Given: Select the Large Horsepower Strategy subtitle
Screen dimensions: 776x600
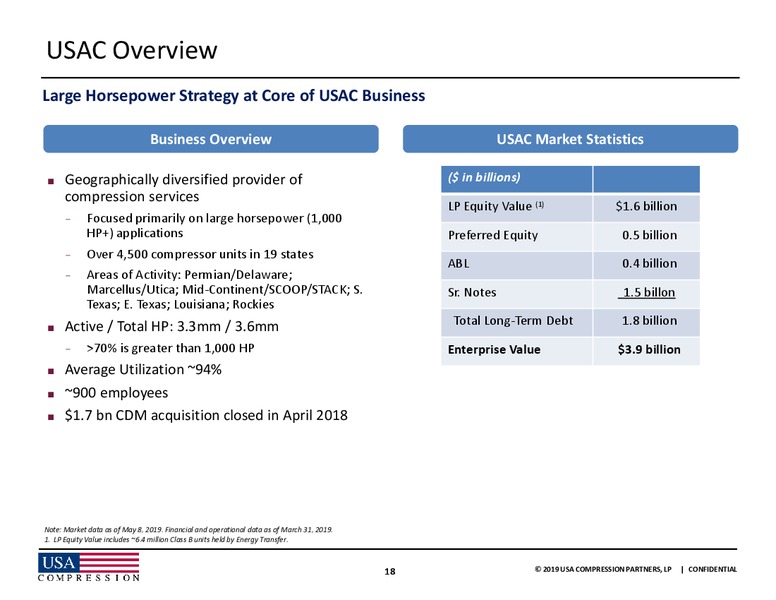Looking at the screenshot, I should [234, 96].
